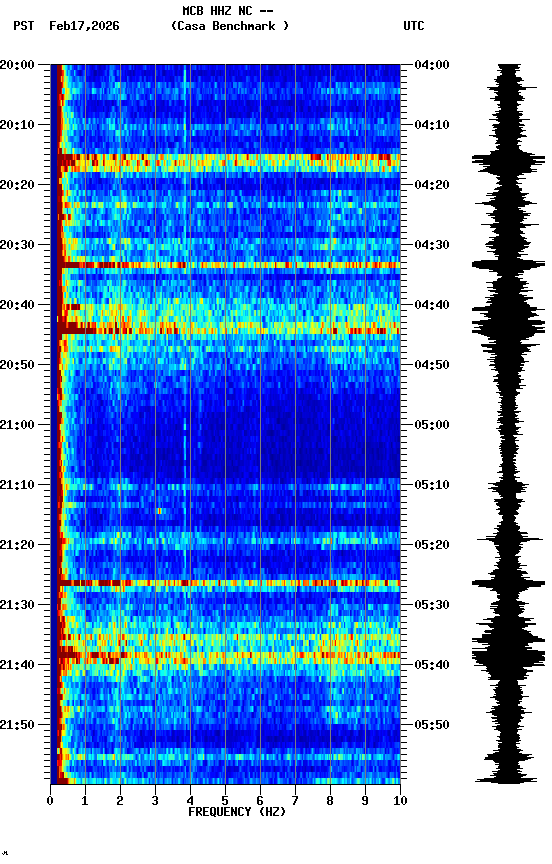Click the '05:40' UTC time label

(x=432, y=666)
